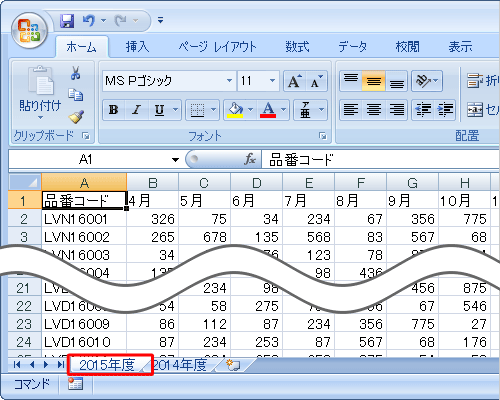This screenshot has height=400, width=500.
Task: Toggle wrap text icon
Action: click(x=475, y=81)
